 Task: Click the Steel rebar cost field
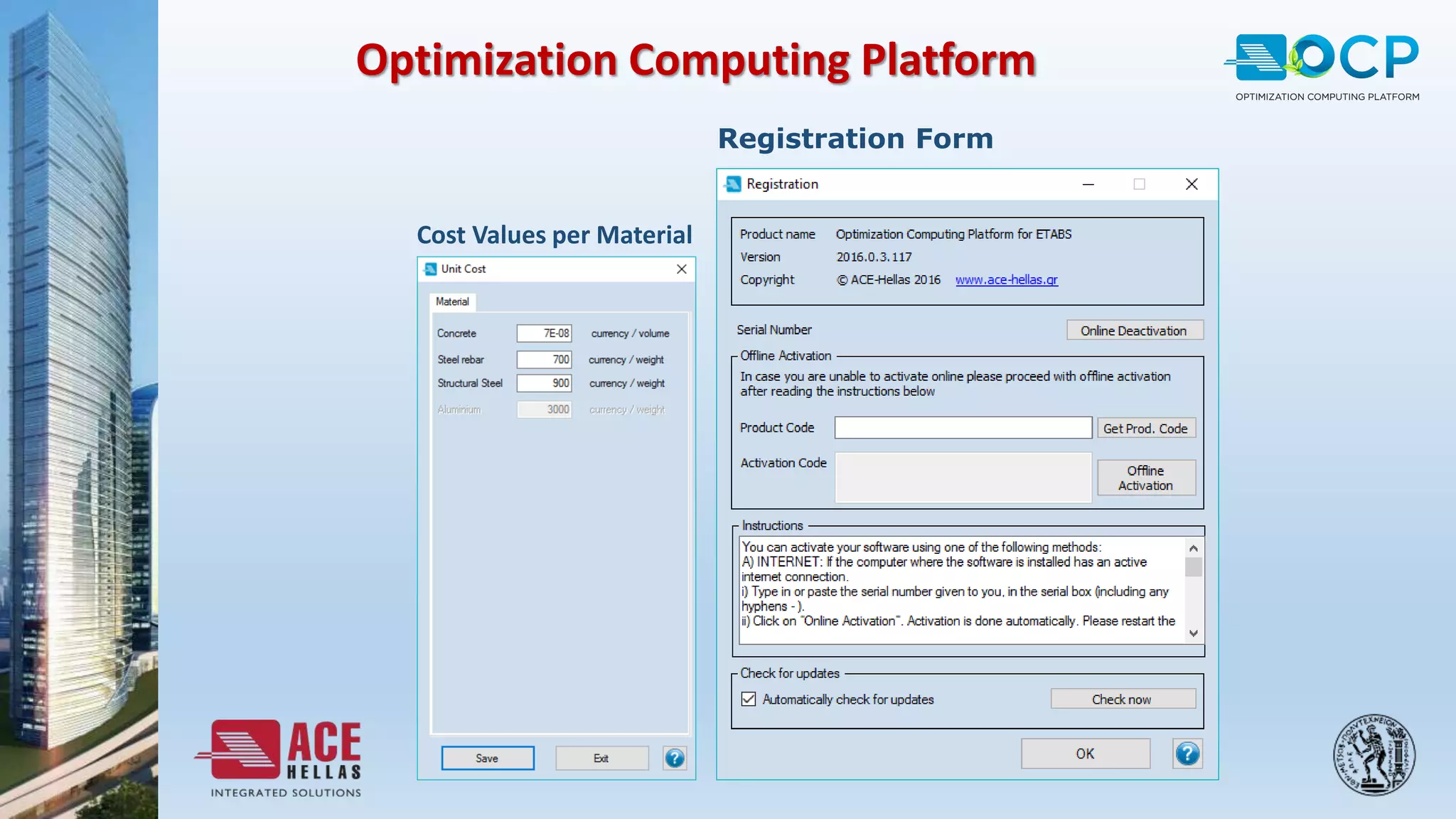544,360
